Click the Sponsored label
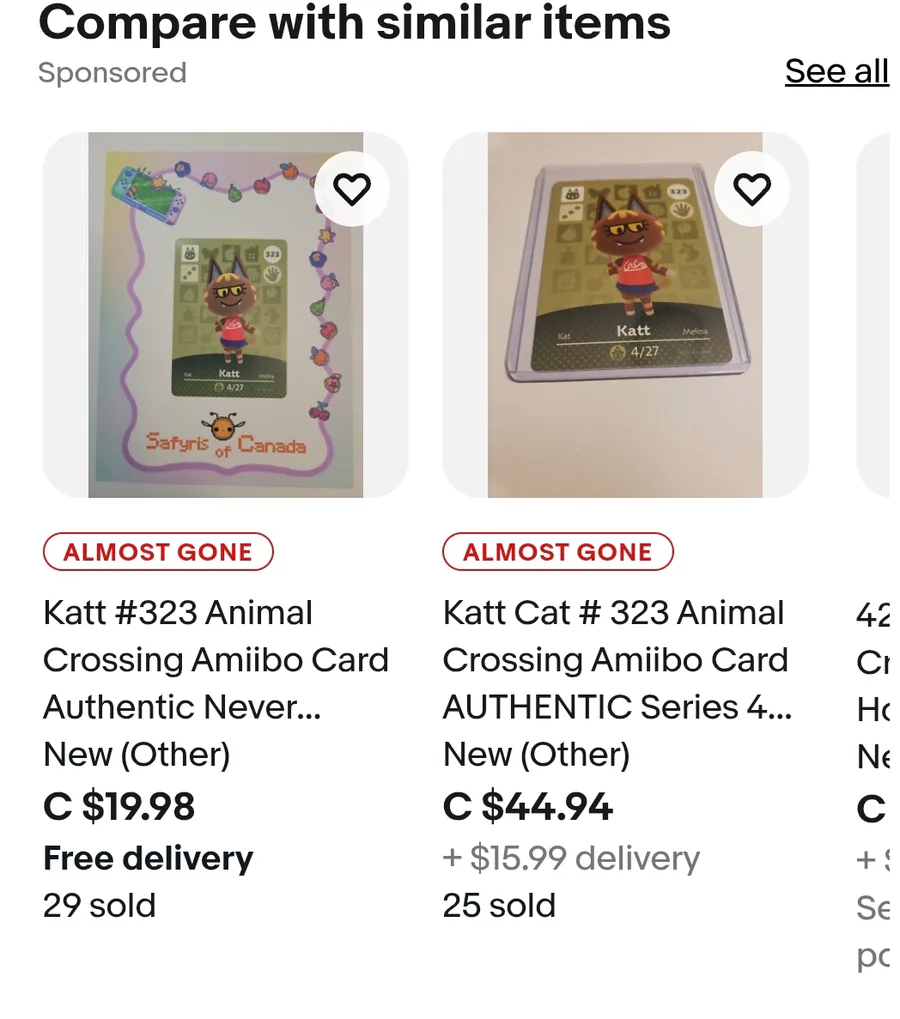 112,73
